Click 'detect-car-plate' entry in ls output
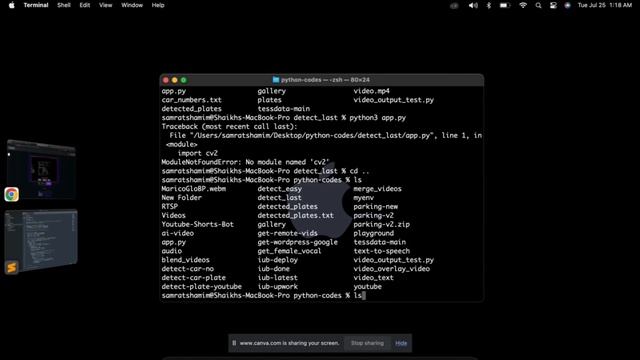This screenshot has height=360, width=640. point(193,278)
